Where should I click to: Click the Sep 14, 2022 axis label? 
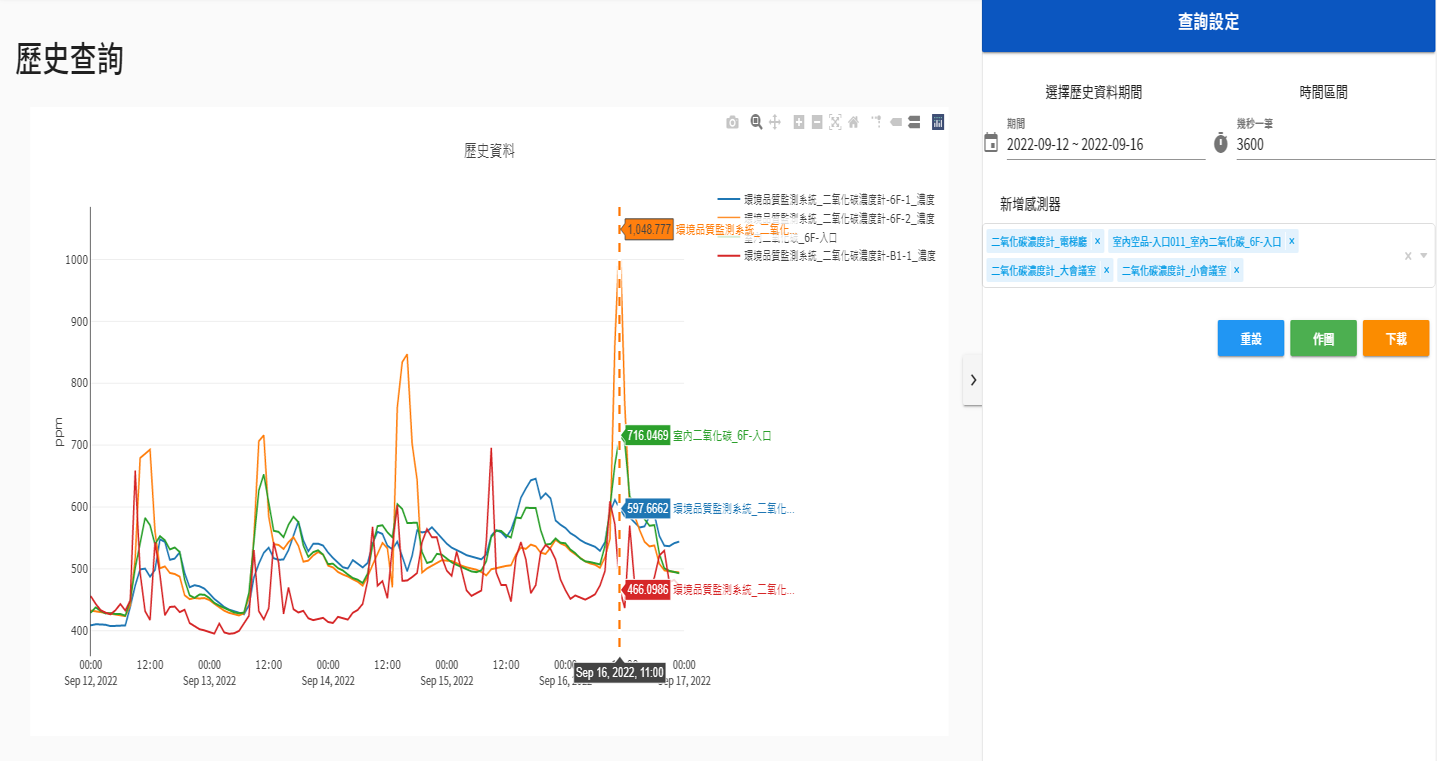tap(328, 681)
